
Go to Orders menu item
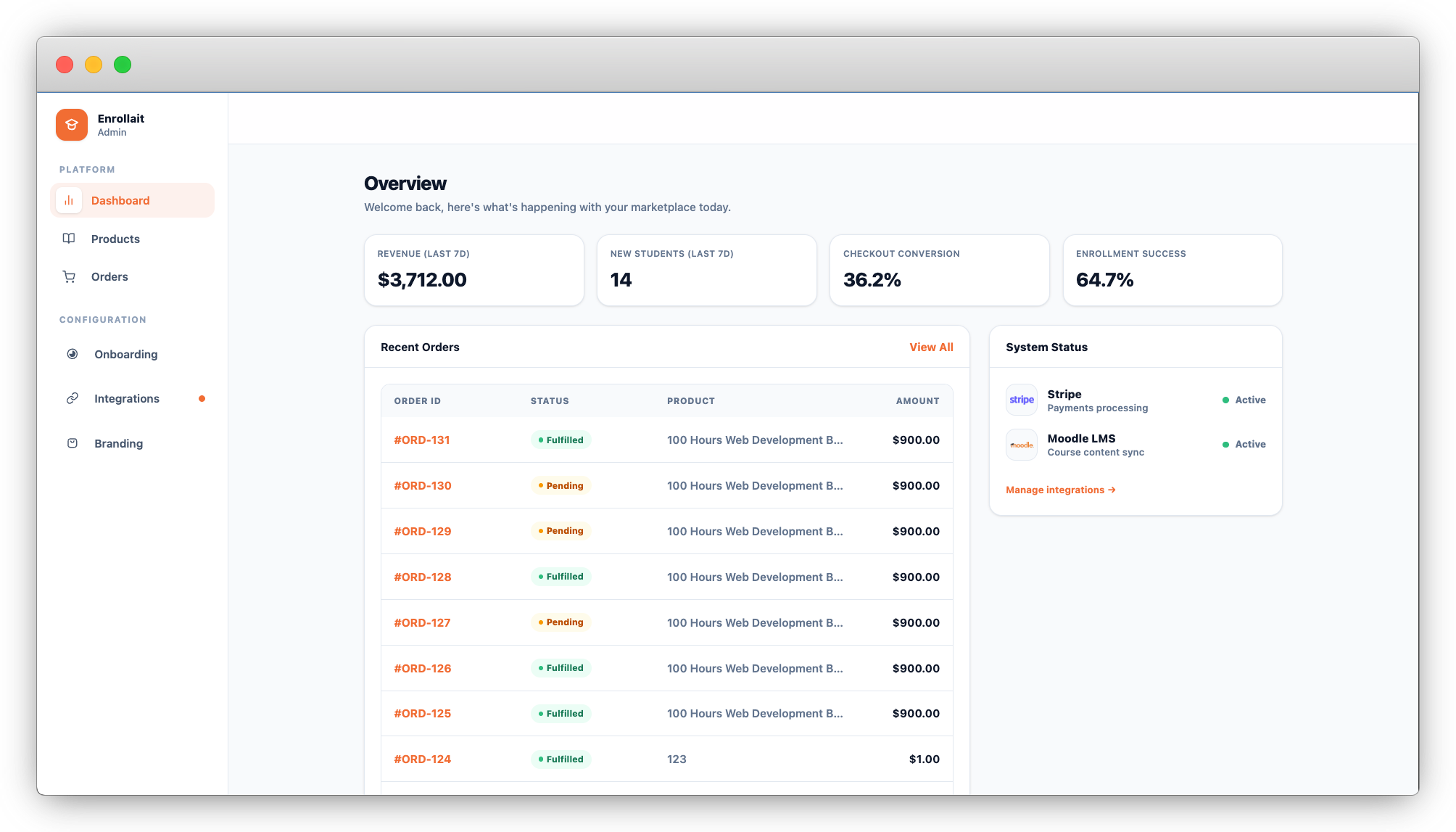coord(109,276)
